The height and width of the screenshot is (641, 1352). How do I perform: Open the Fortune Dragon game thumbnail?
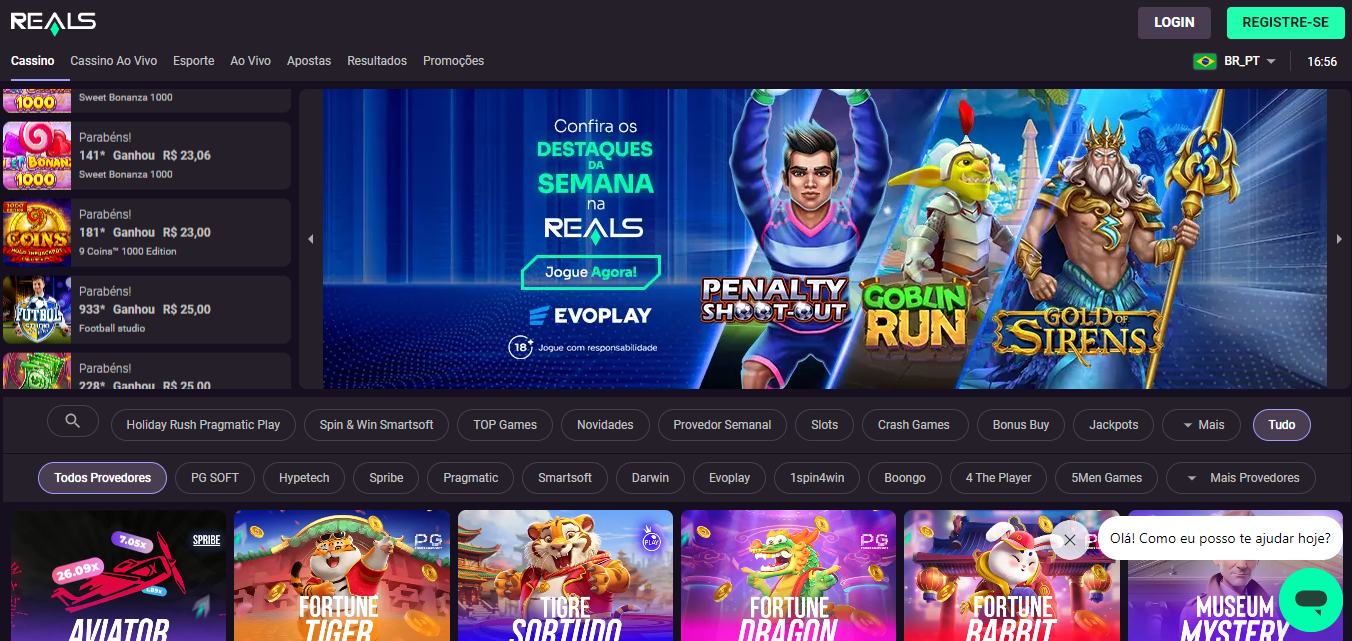tap(789, 575)
